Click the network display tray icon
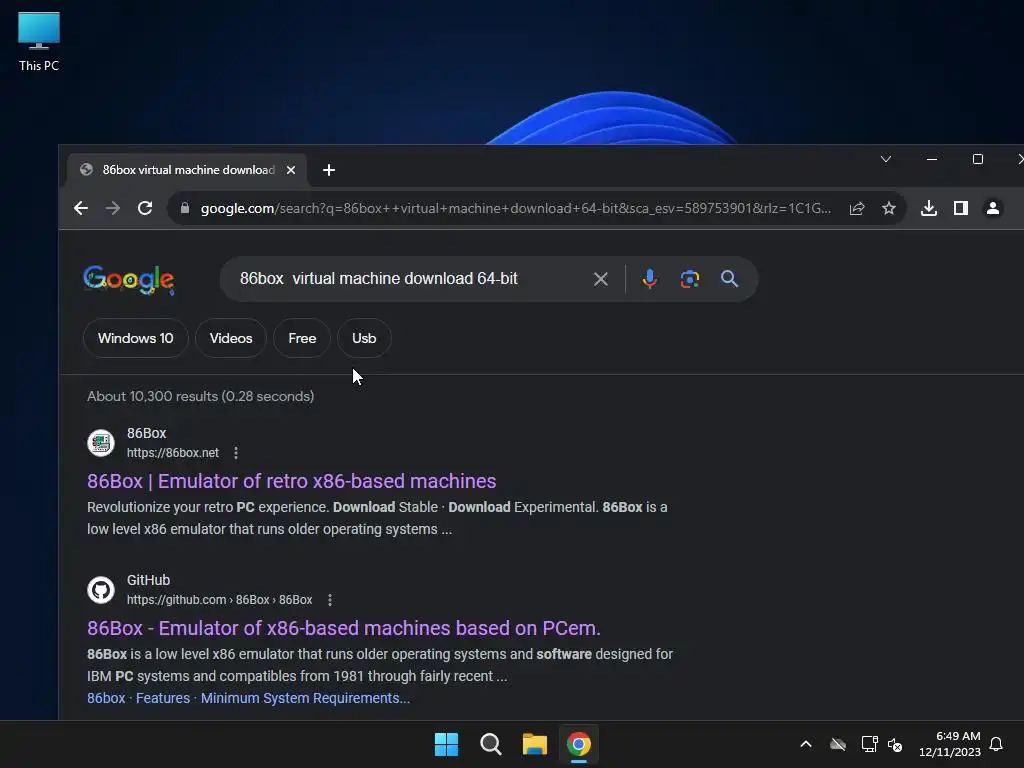Viewport: 1024px width, 768px height. coord(869,744)
